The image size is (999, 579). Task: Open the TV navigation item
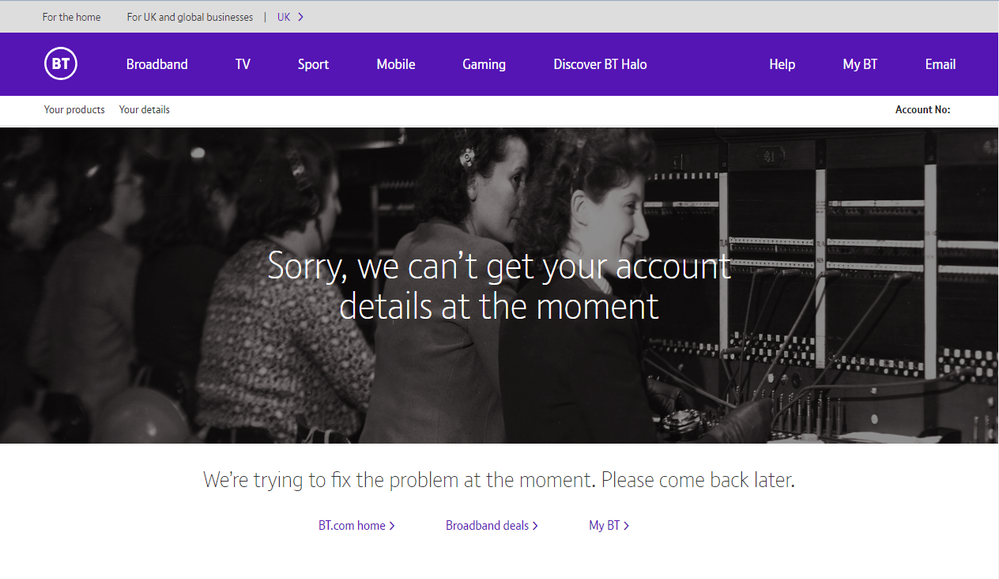pyautogui.click(x=243, y=64)
